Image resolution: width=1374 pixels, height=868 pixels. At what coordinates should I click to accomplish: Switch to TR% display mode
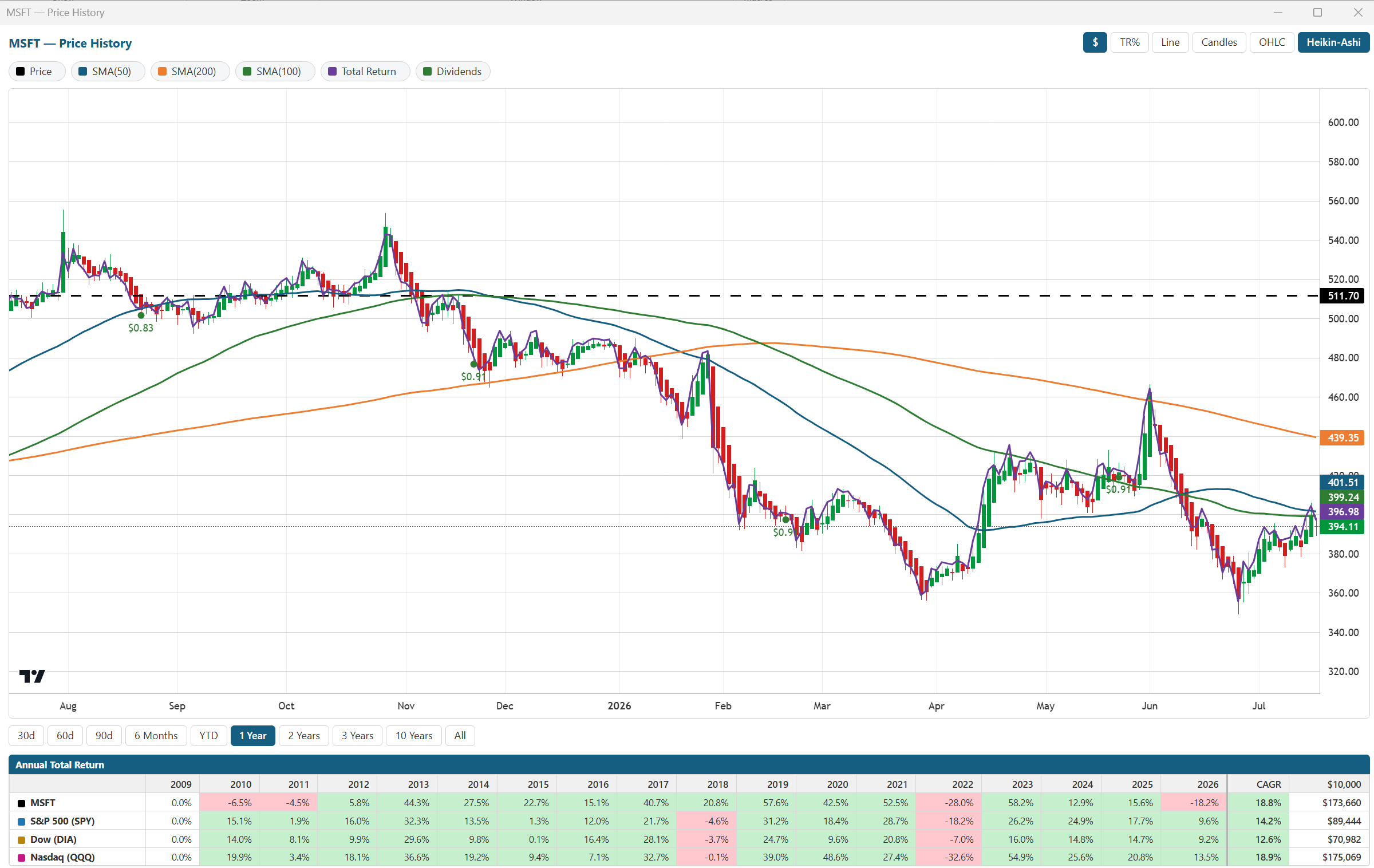(1130, 42)
